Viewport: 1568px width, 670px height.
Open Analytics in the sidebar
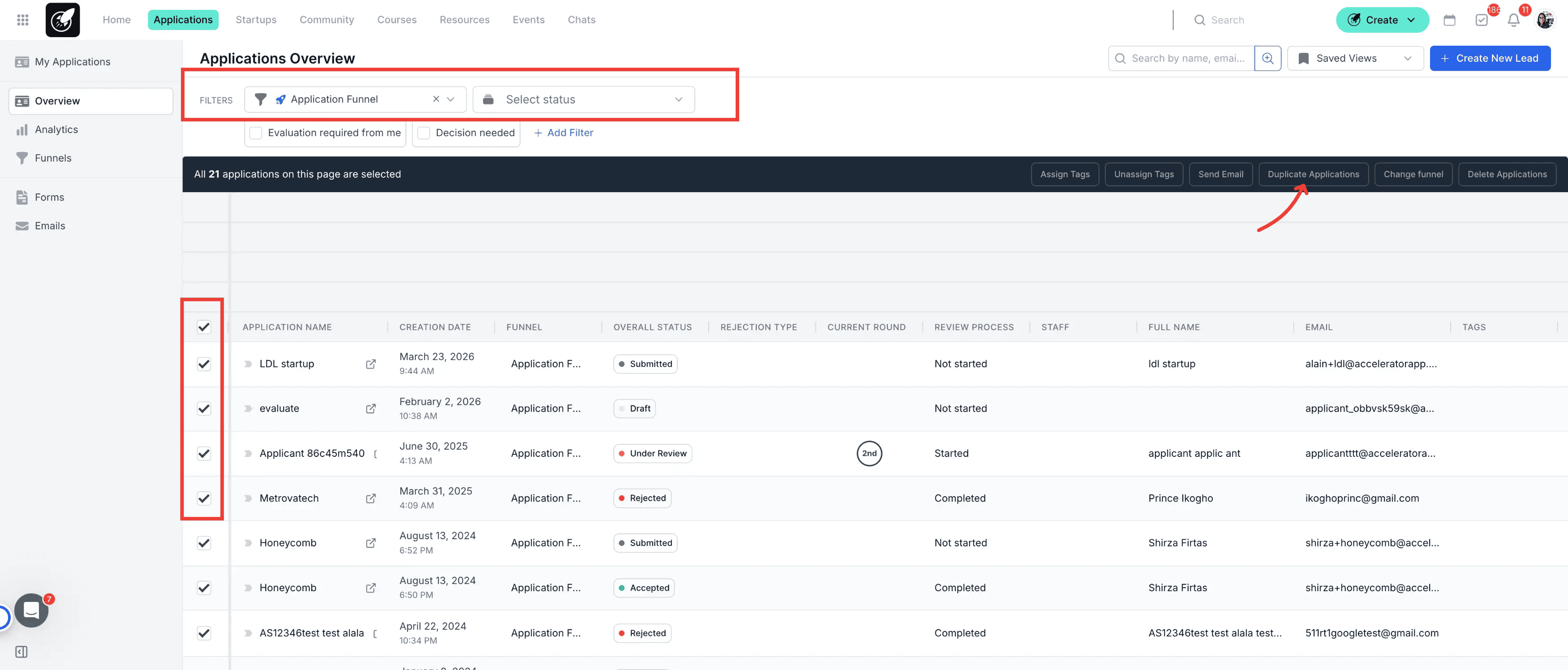(56, 129)
